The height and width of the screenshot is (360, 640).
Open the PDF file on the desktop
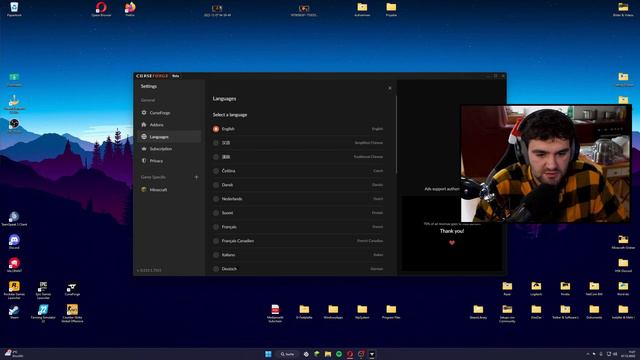point(275,313)
